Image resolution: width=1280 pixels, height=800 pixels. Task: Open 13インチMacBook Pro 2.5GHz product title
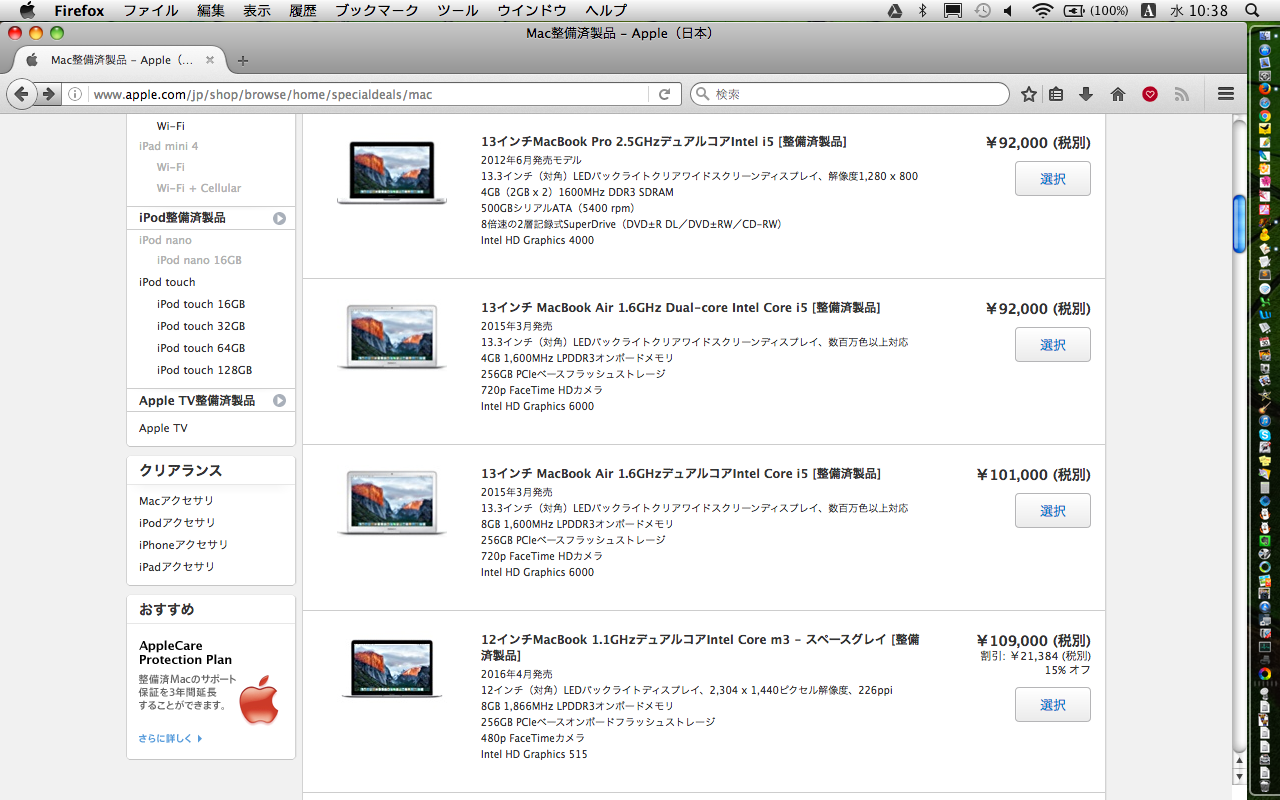[664, 142]
